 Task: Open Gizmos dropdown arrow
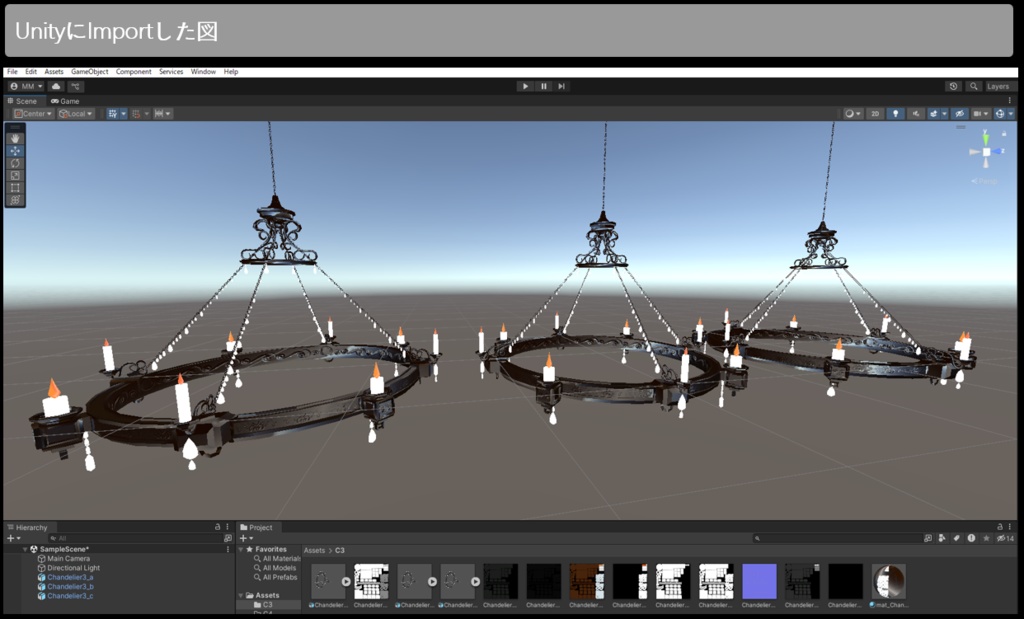coord(1011,114)
